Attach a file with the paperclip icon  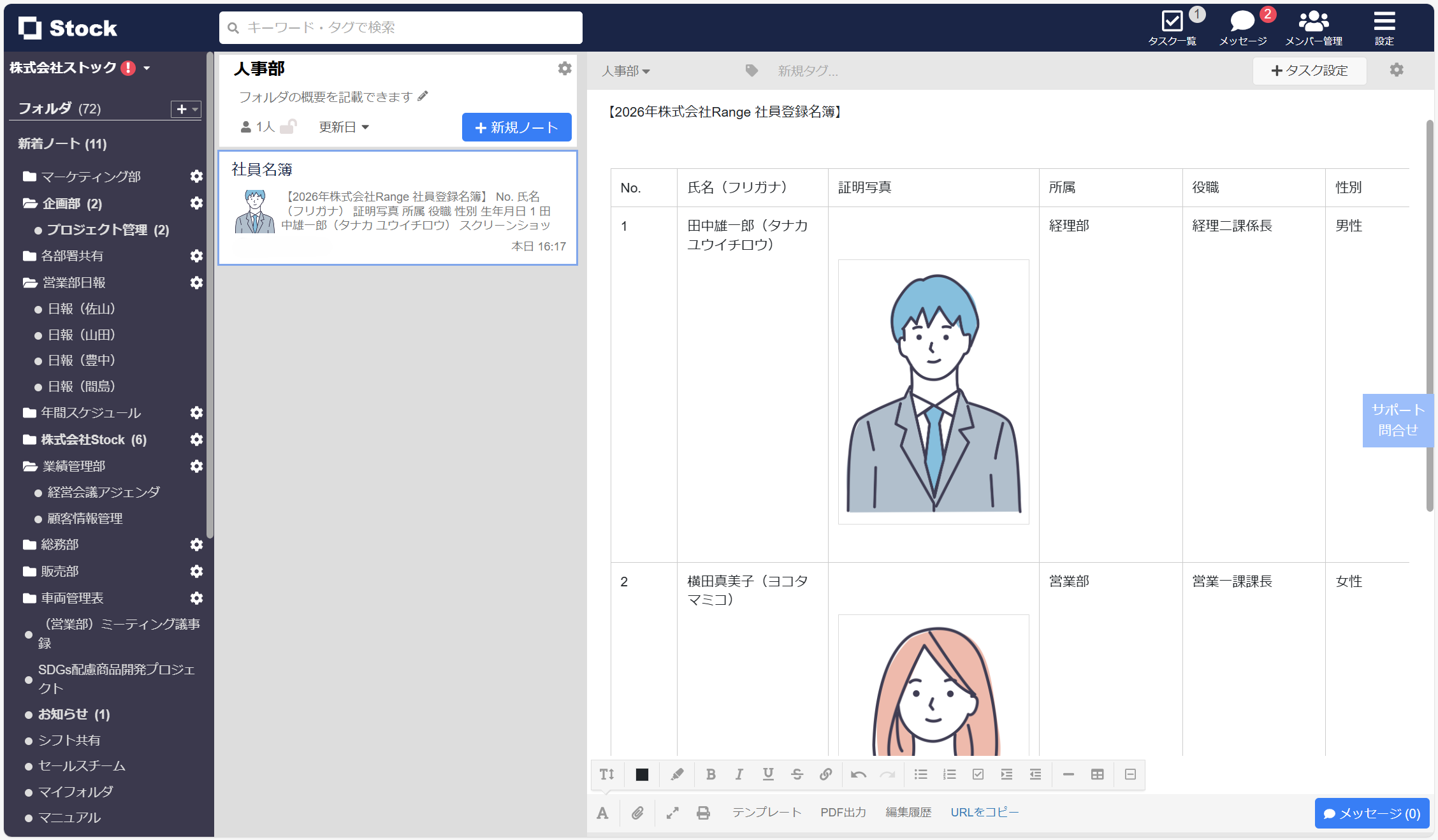point(637,813)
